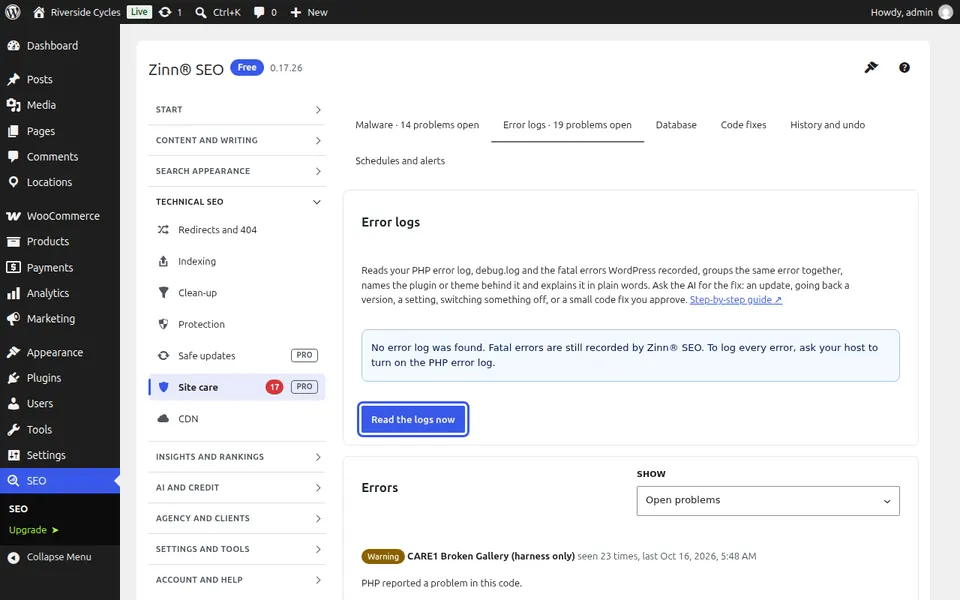
Task: Open the updates icon in admin bar
Action: coord(170,12)
